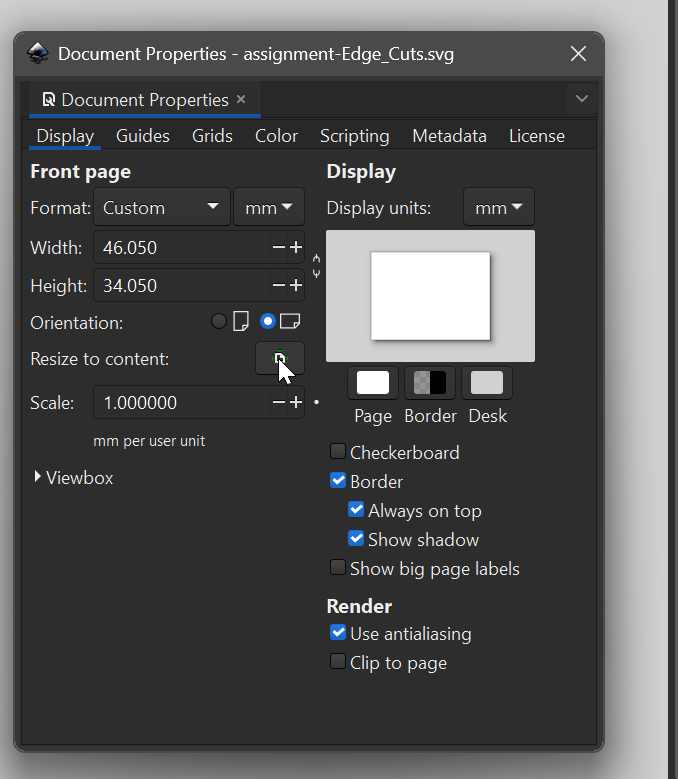Image resolution: width=678 pixels, height=779 pixels.
Task: Switch to the Color tab
Action: (x=276, y=136)
